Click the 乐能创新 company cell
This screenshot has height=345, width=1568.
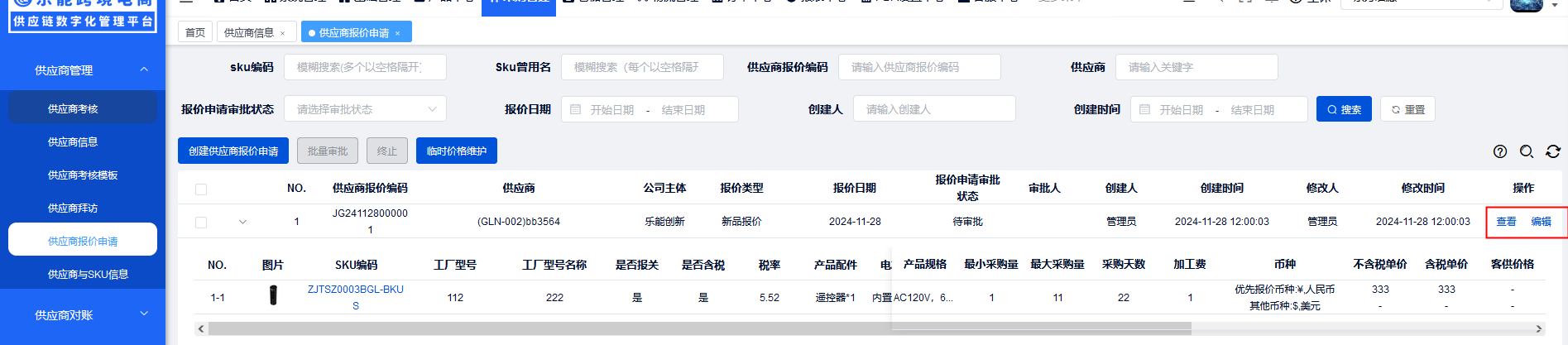pos(664,222)
